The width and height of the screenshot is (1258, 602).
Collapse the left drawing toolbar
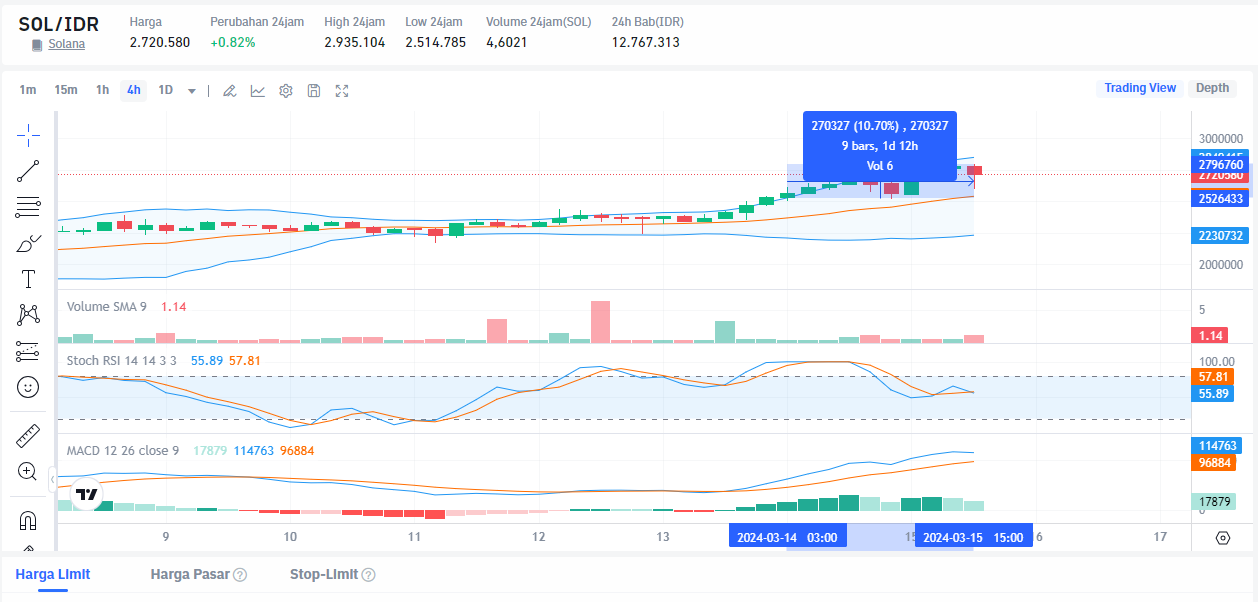pyautogui.click(x=52, y=481)
